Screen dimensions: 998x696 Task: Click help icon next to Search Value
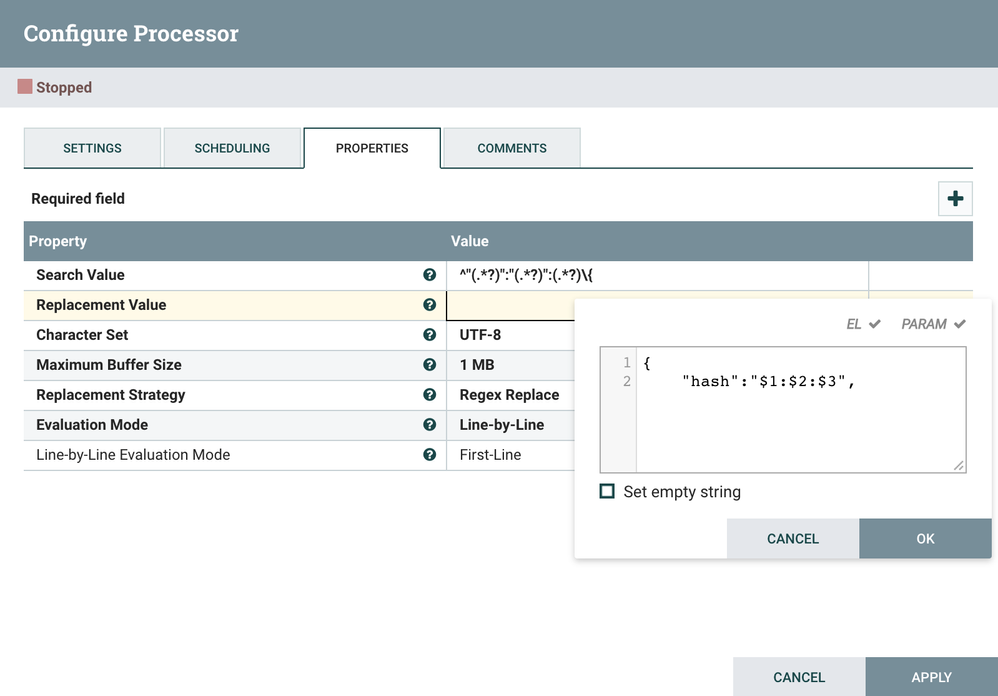tap(430, 275)
